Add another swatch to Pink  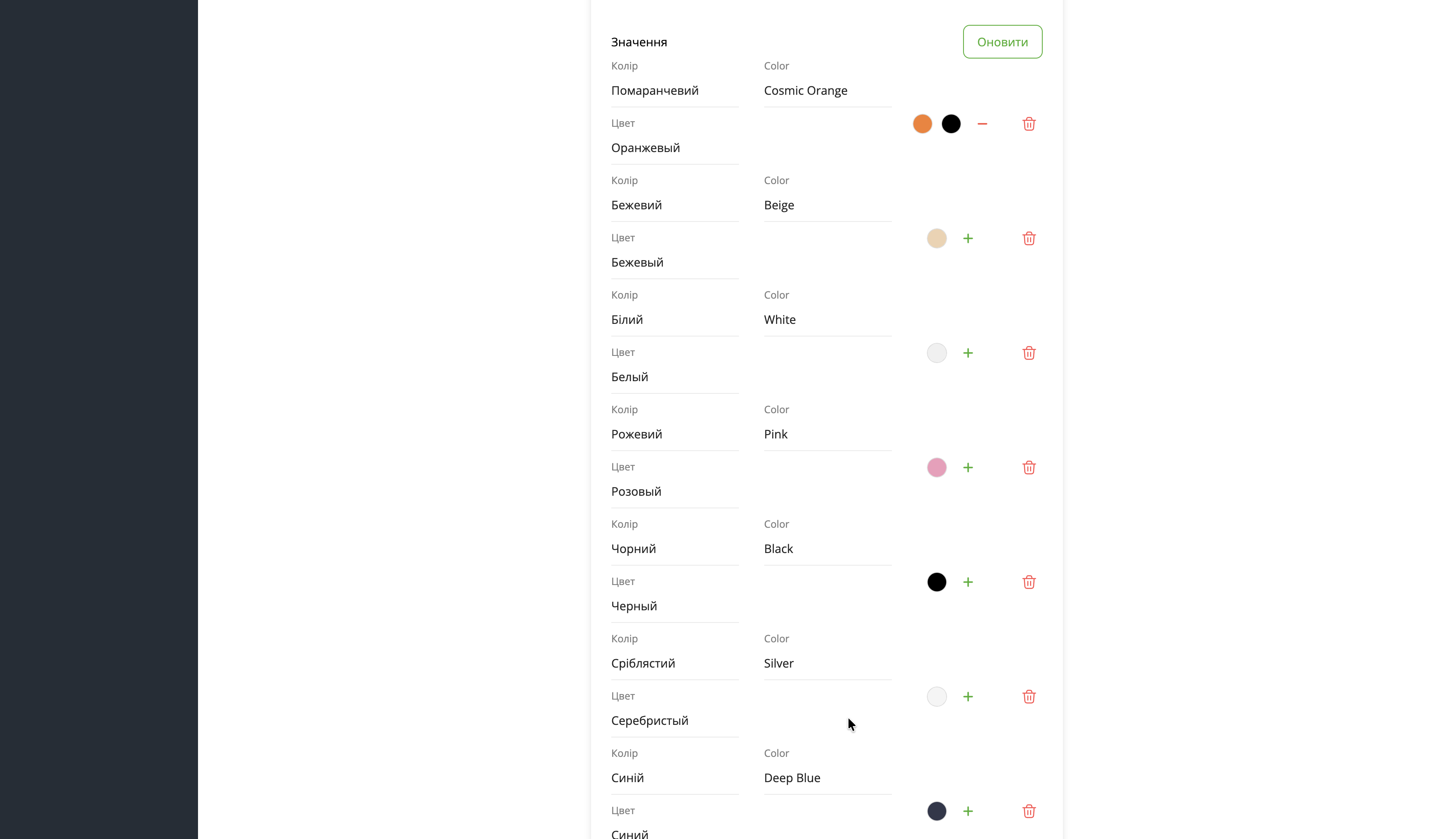pos(968,468)
